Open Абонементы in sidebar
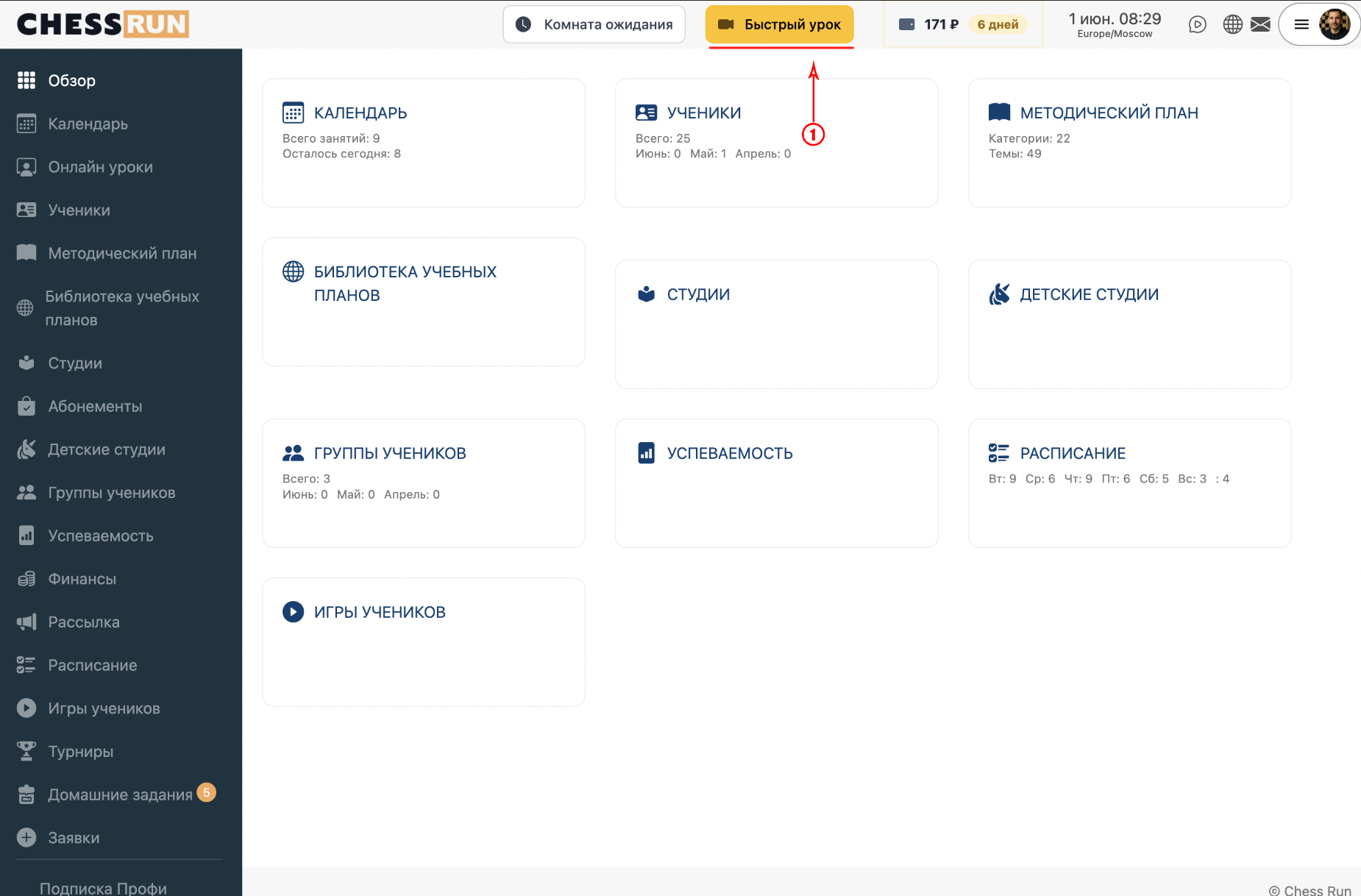 121,406
